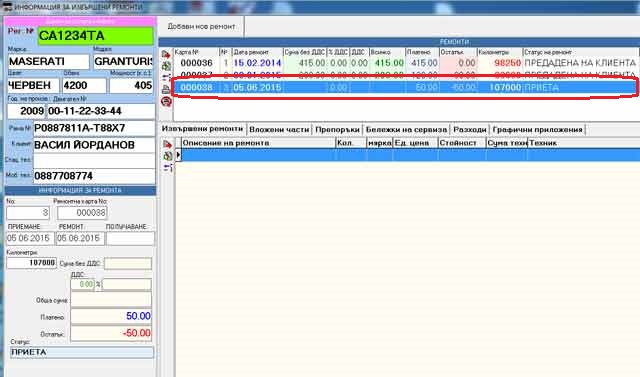Click the blue arrows icon beside the repairs list
The image size is (640, 377).
pyautogui.click(x=166, y=77)
